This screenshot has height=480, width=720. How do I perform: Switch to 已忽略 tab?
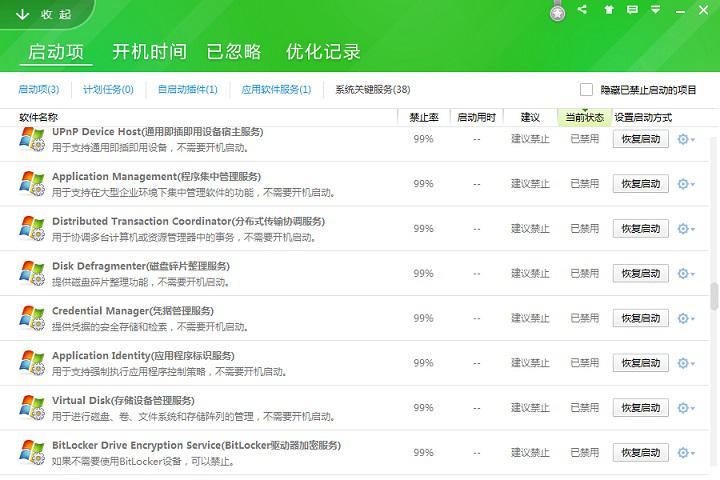tap(234, 51)
